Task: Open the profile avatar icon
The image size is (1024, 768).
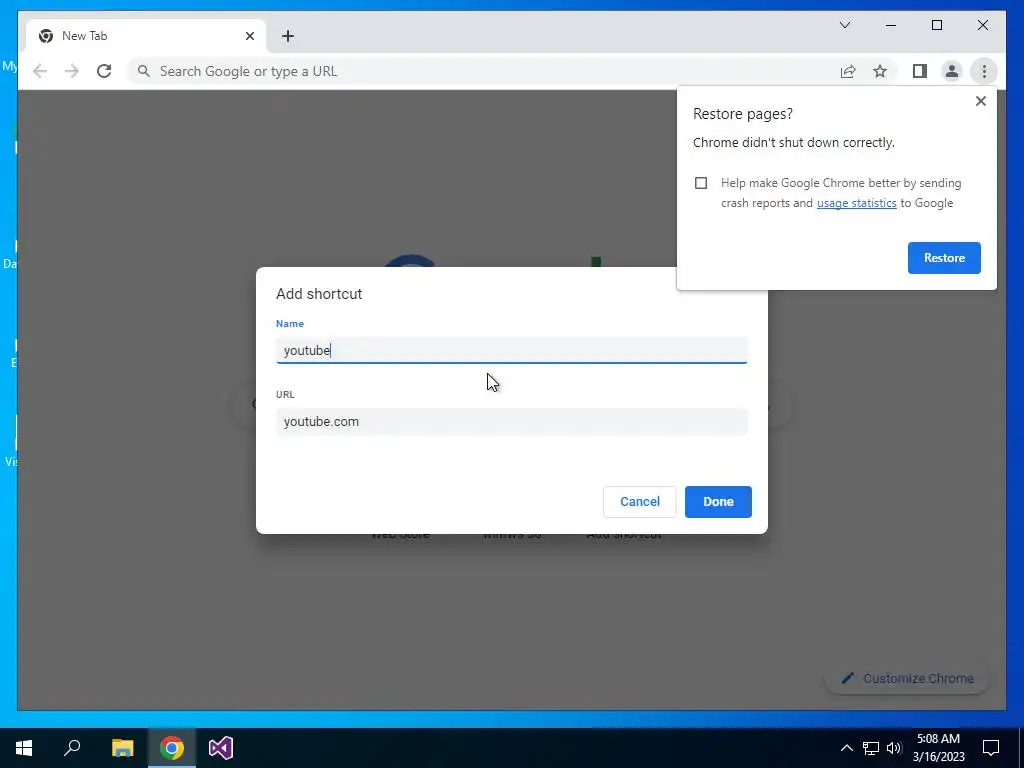Action: pos(952,71)
